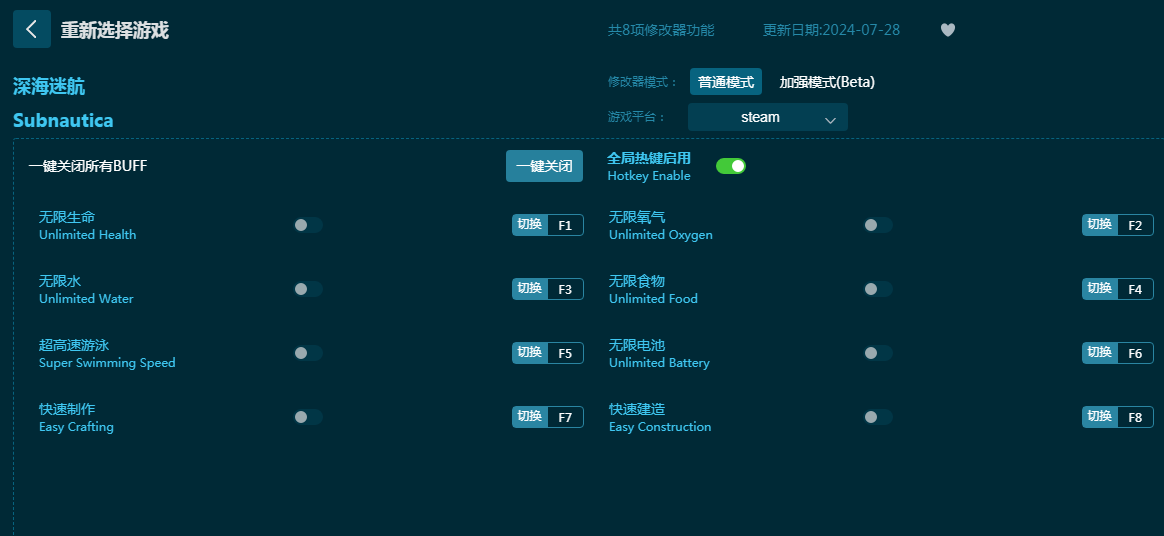This screenshot has height=536, width=1164.
Task: Click 切换 button for F5 hotkey
Action: click(529, 353)
